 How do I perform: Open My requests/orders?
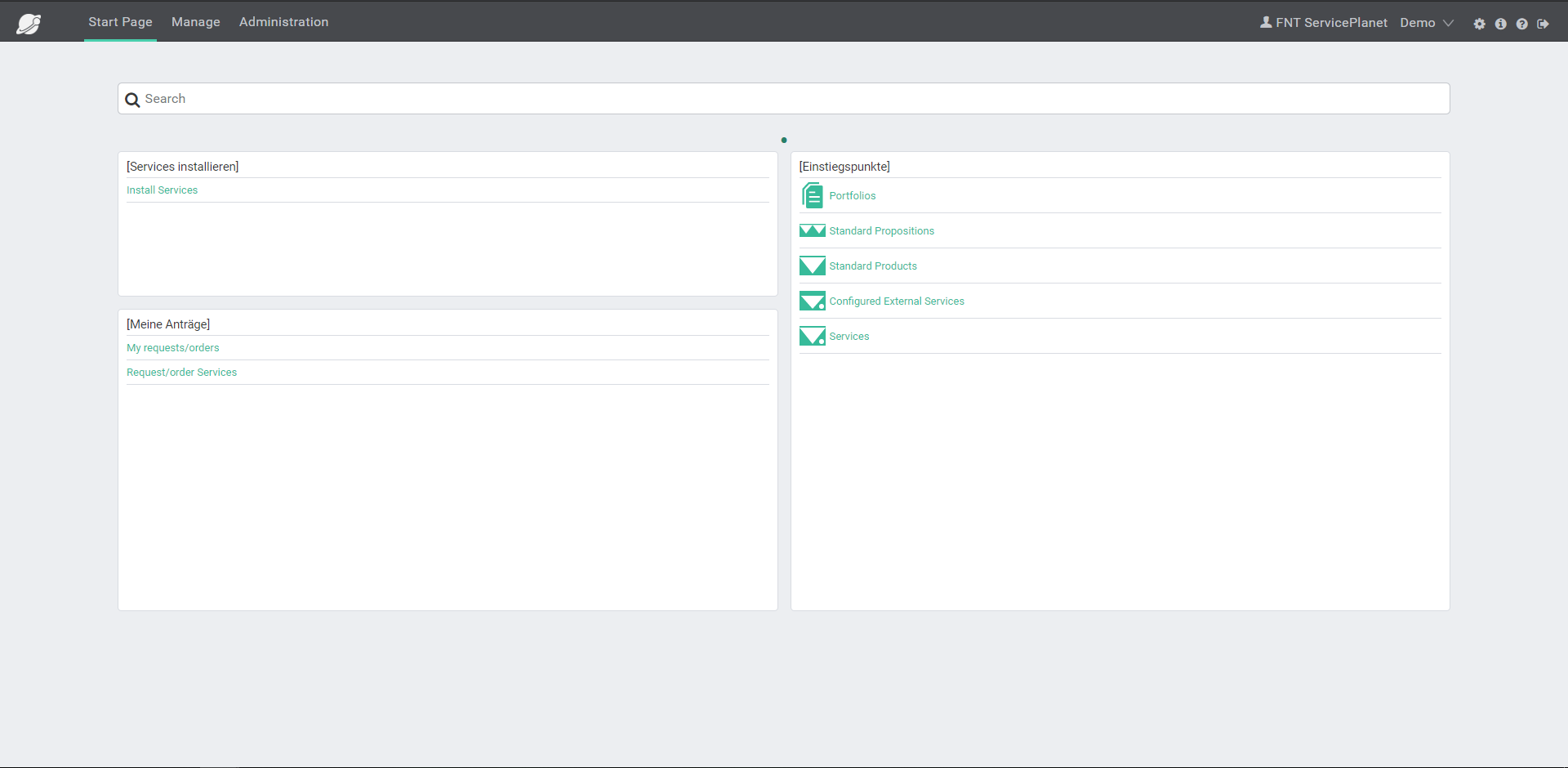[x=172, y=347]
